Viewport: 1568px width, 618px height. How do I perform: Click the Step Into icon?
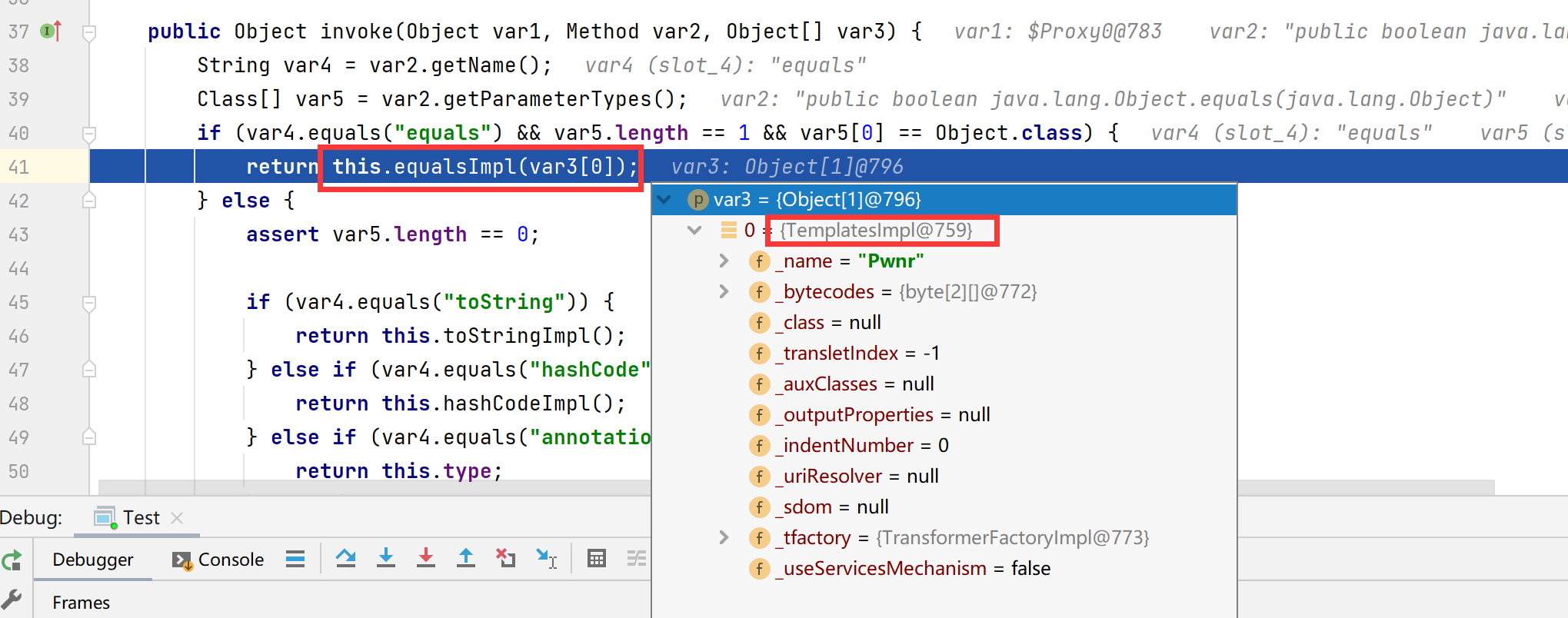click(386, 559)
